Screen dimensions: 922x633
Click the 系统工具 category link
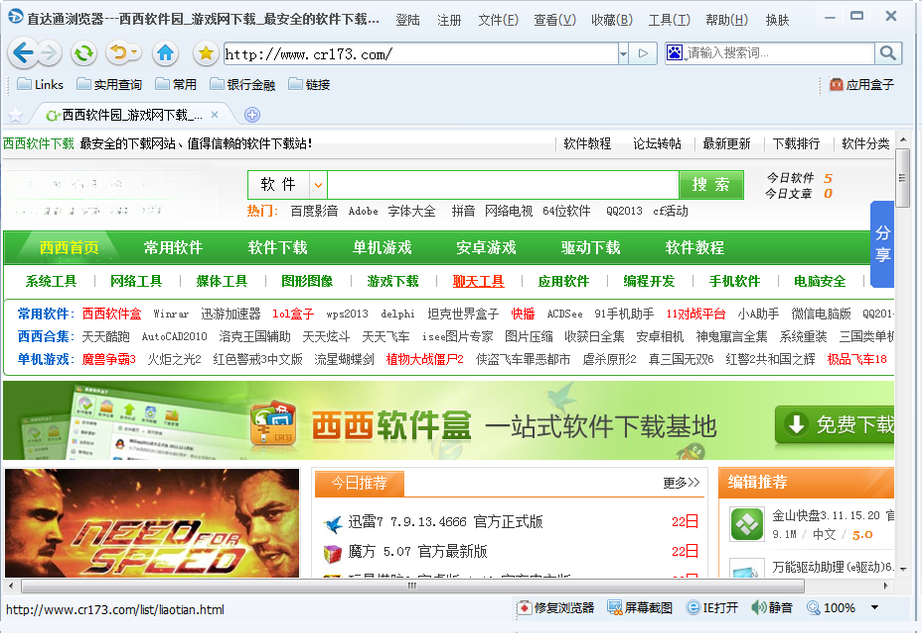pyautogui.click(x=51, y=282)
